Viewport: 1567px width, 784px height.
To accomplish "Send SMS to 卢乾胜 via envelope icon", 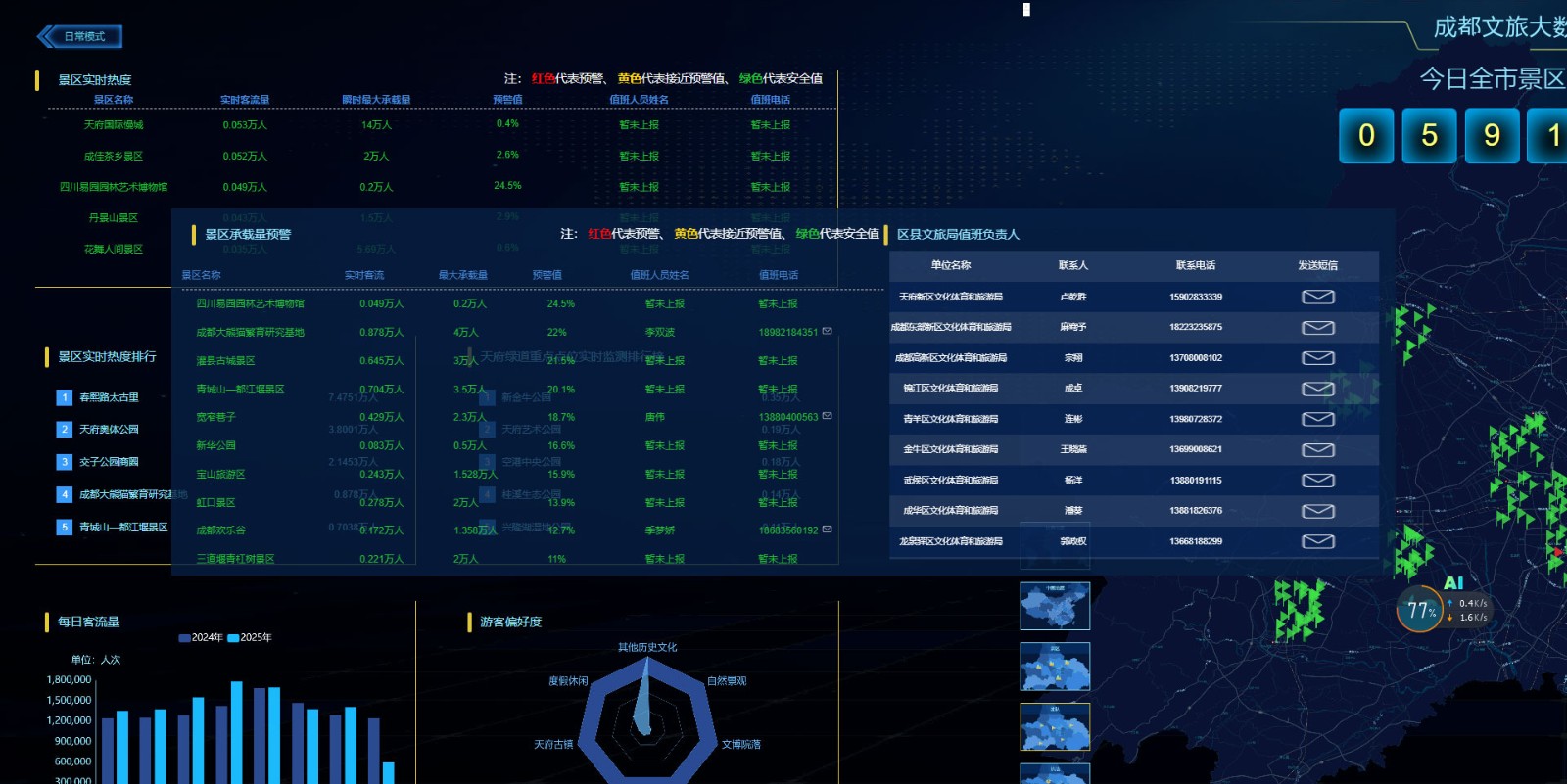I will pyautogui.click(x=1317, y=297).
